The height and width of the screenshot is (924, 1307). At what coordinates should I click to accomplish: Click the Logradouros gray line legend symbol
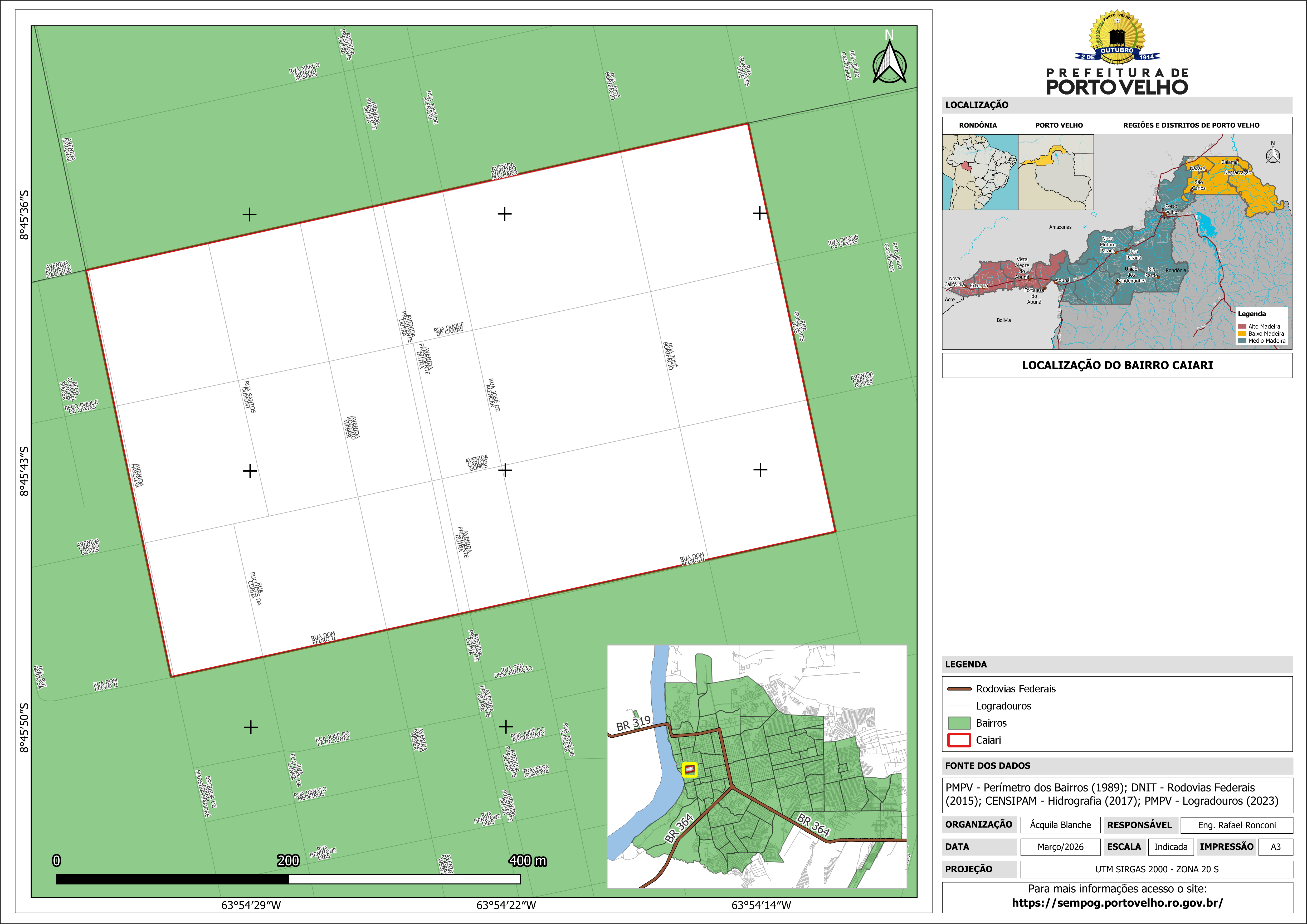coord(959,706)
